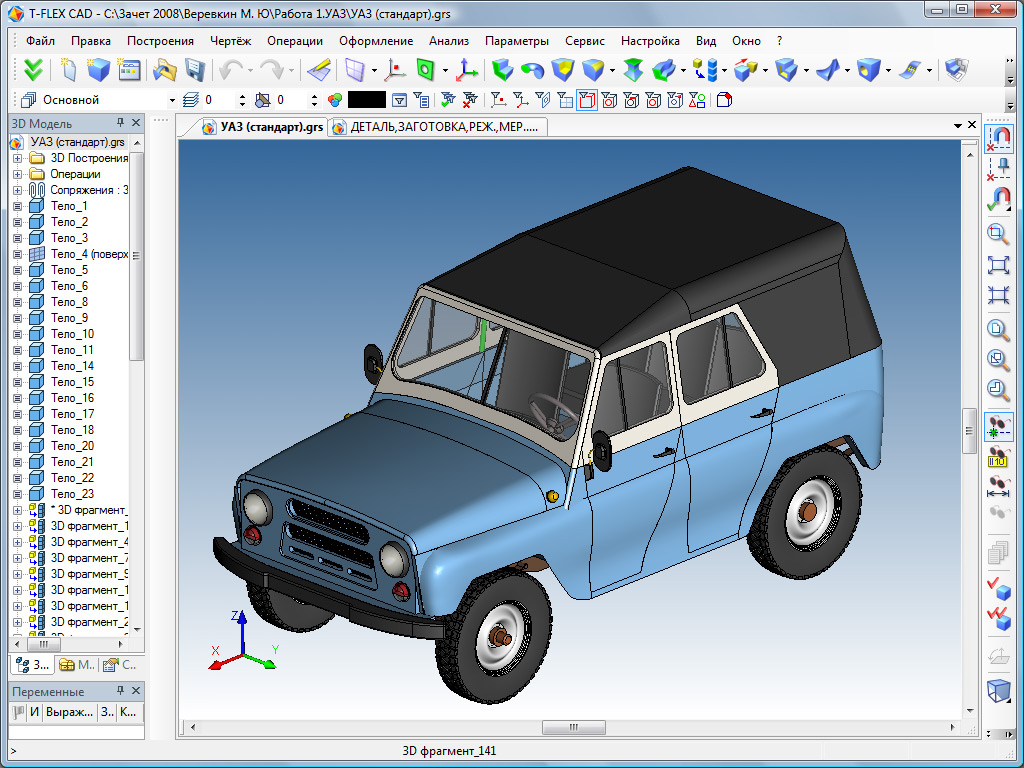The width and height of the screenshot is (1024, 768).
Task: Select the root УАЗ (стандарт).grs tree item
Action: (77, 142)
